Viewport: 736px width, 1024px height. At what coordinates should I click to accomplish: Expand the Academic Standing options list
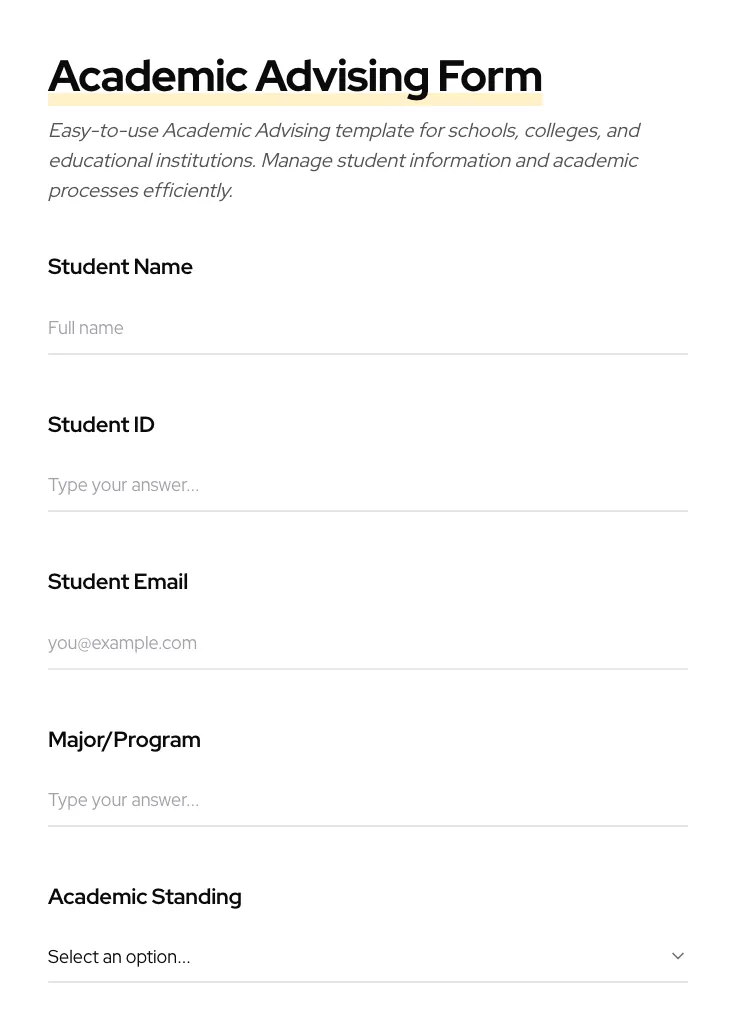pos(368,957)
